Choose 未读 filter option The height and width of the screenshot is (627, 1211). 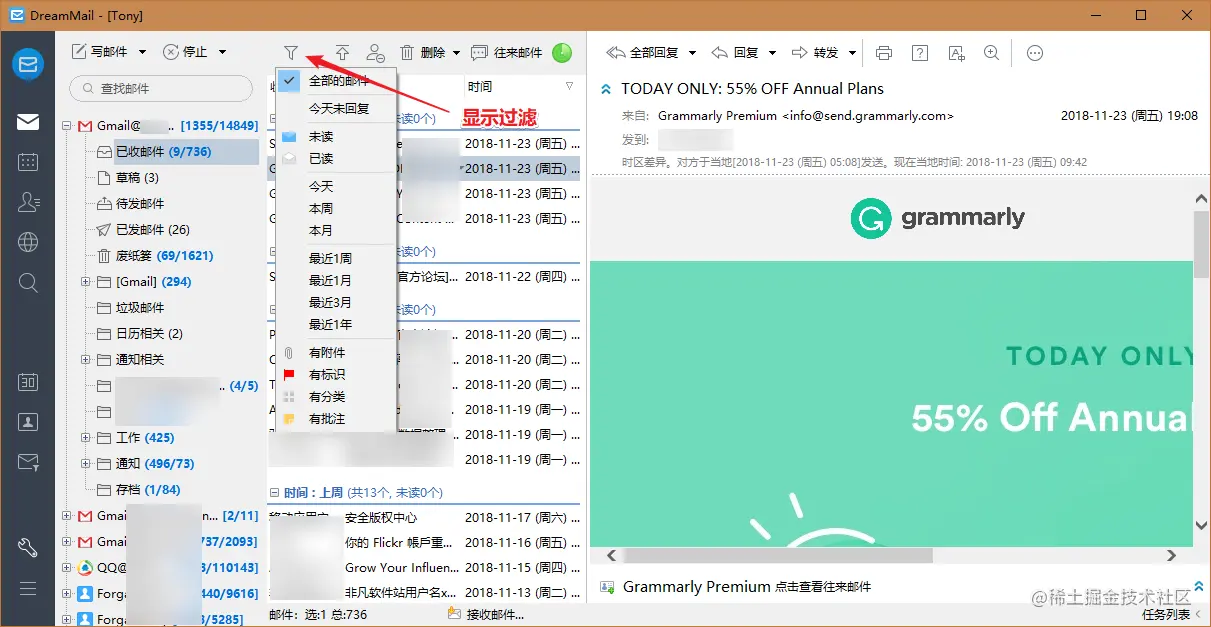click(336, 137)
